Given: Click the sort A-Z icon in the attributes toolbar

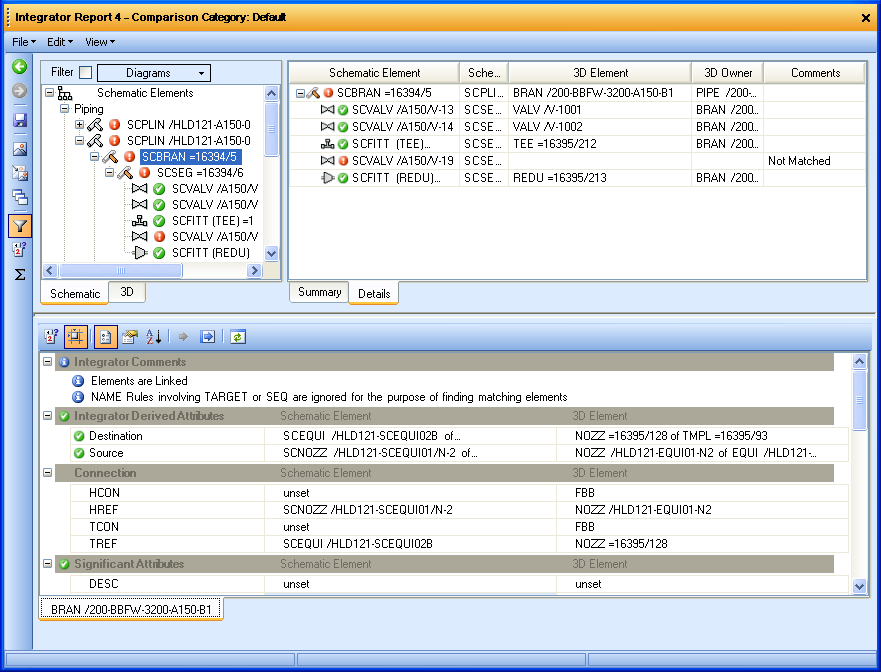Looking at the screenshot, I should pos(154,337).
